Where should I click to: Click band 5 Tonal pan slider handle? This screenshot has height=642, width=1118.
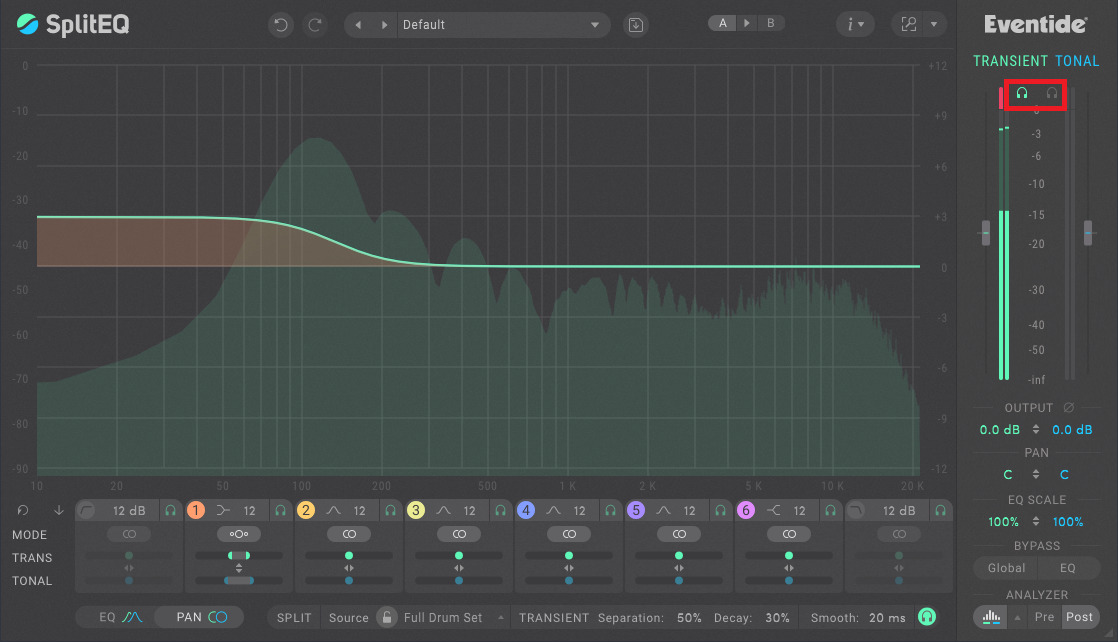pos(679,581)
